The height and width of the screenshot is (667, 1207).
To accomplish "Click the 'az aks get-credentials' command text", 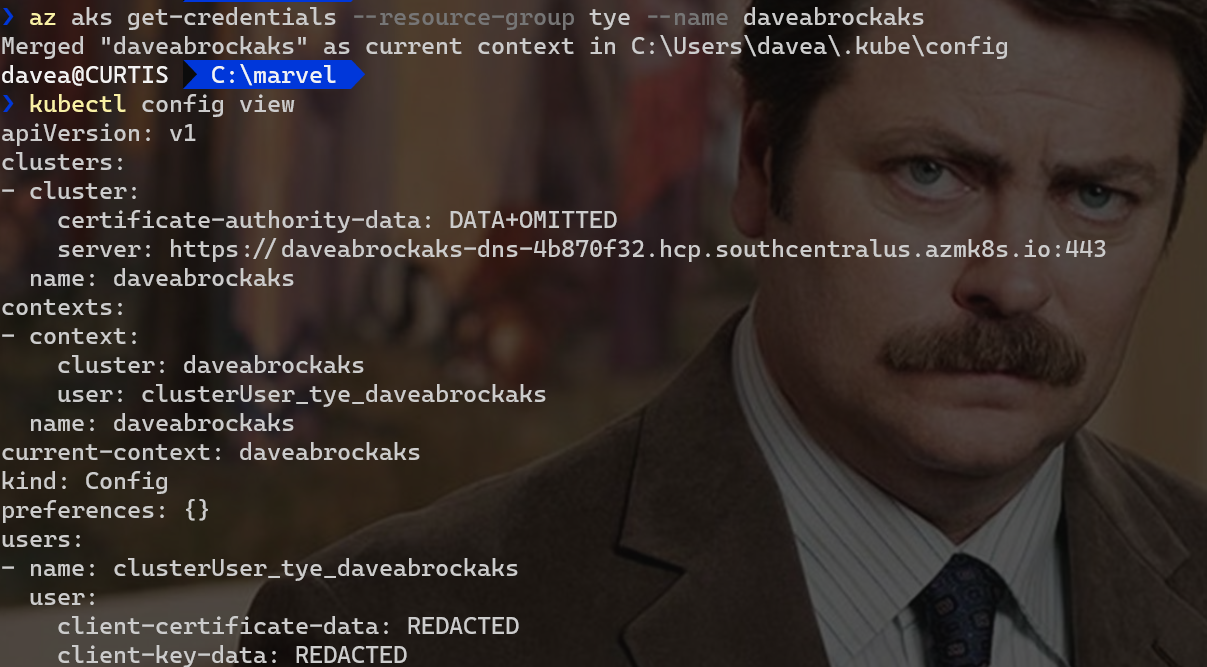I will (x=182, y=17).
